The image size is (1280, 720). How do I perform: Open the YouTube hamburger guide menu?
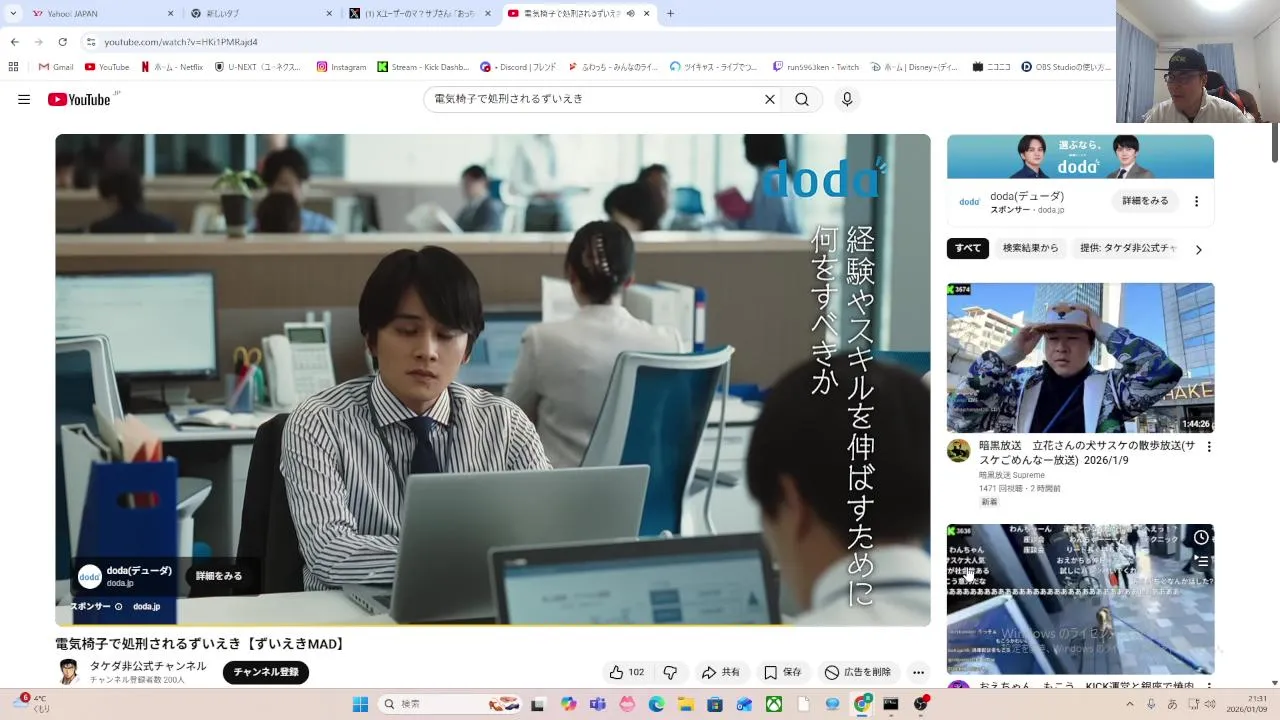coord(24,99)
